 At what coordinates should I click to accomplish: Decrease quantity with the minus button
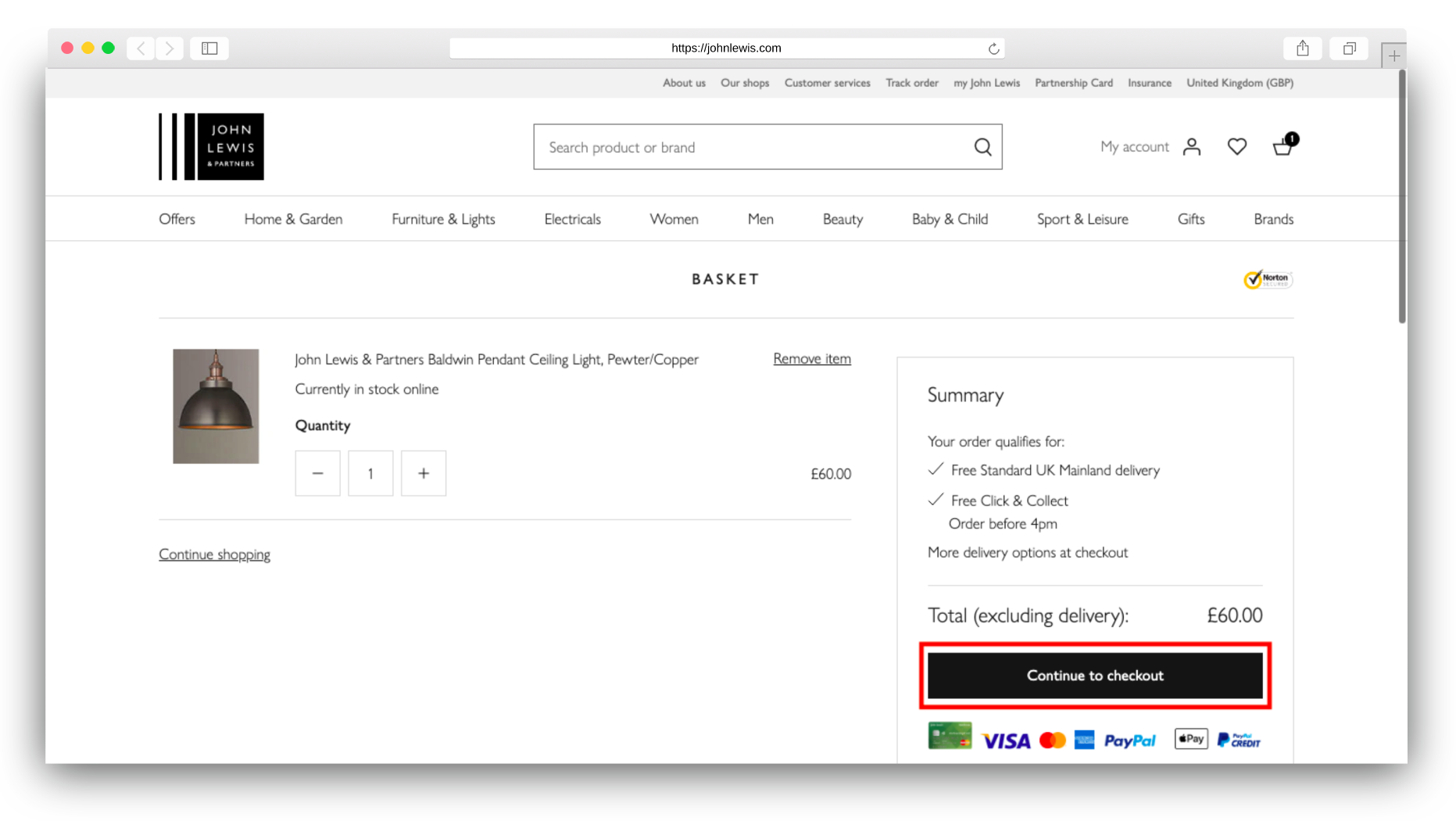tap(317, 473)
